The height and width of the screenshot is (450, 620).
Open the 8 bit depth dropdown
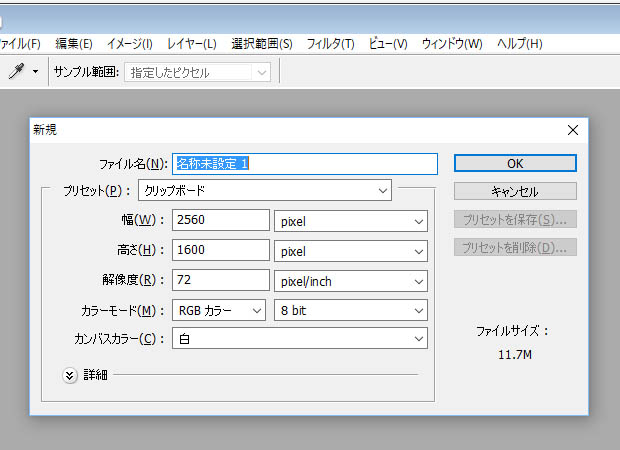[x=350, y=310]
